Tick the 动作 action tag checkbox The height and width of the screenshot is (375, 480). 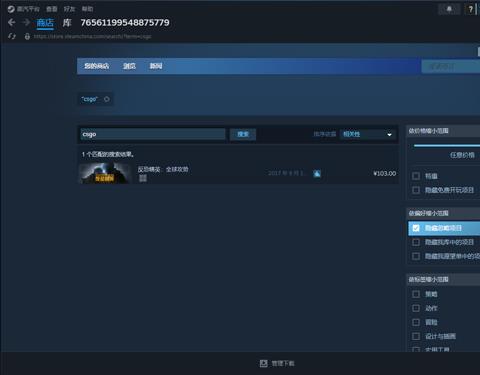(x=416, y=308)
